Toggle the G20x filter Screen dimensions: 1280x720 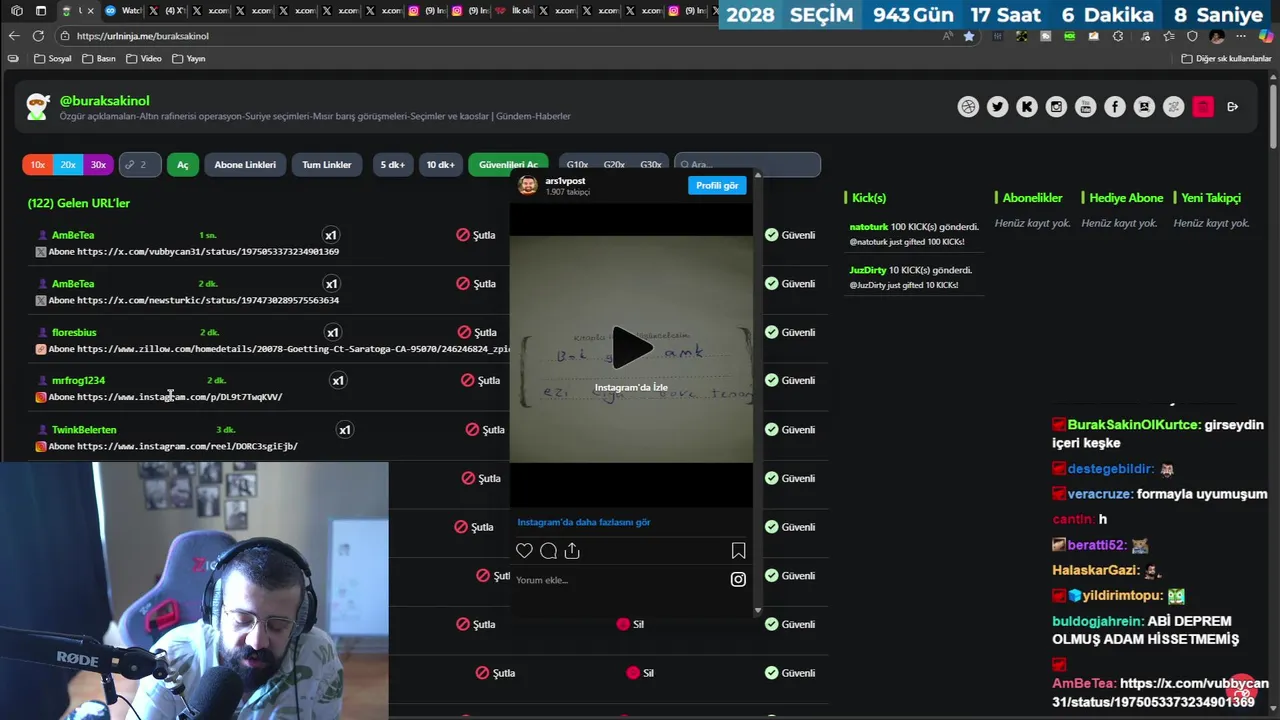tap(614, 165)
